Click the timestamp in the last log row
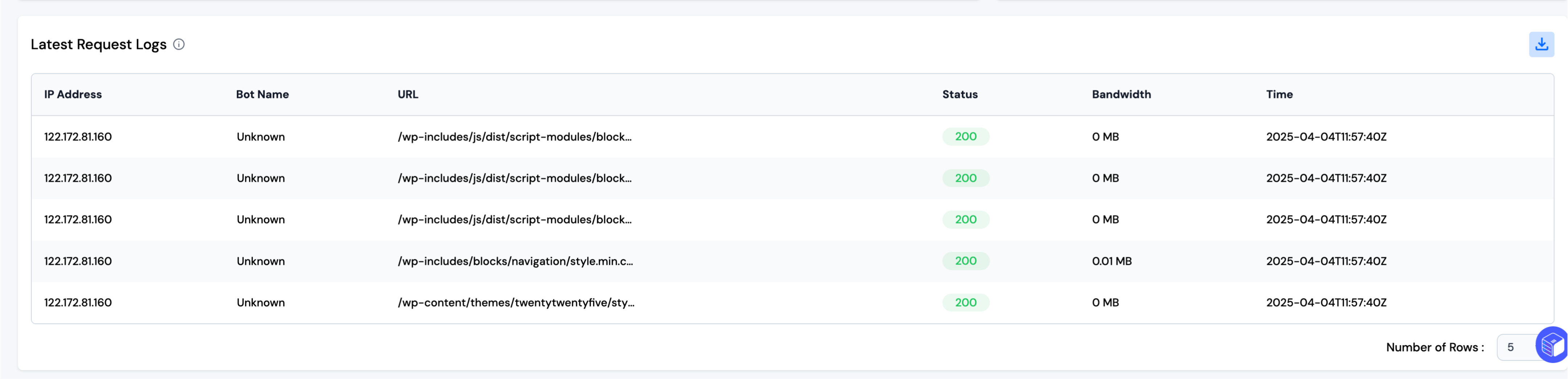The height and width of the screenshot is (379, 1568). [1326, 302]
